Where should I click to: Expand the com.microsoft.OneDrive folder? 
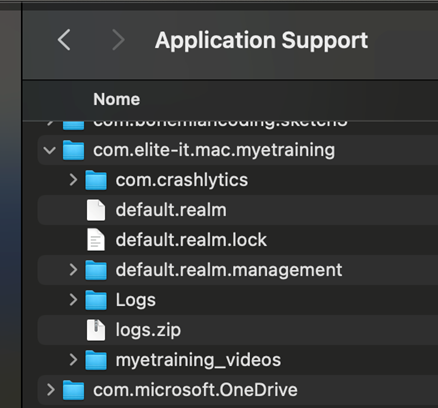coord(51,390)
